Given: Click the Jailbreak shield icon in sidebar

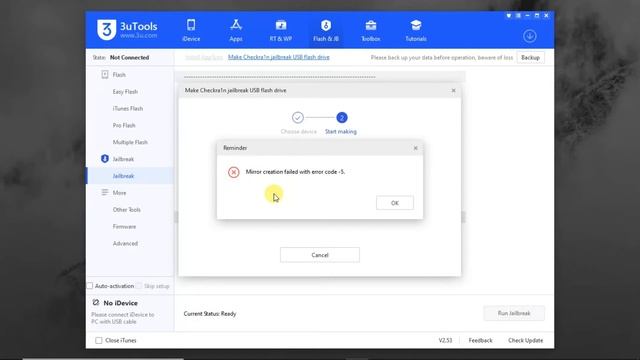Looking at the screenshot, I should [105, 158].
